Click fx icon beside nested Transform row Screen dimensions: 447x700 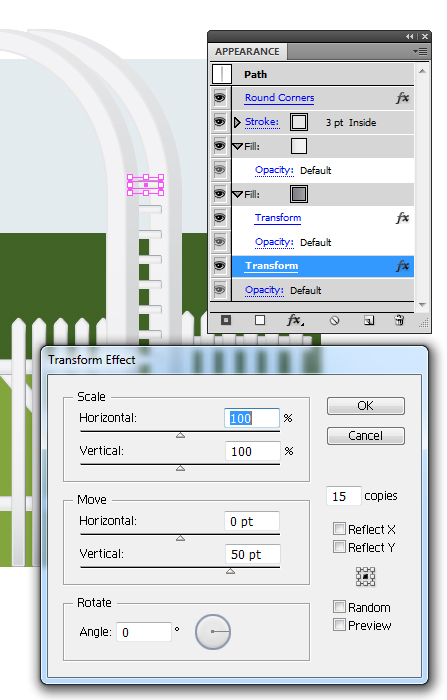[402, 218]
